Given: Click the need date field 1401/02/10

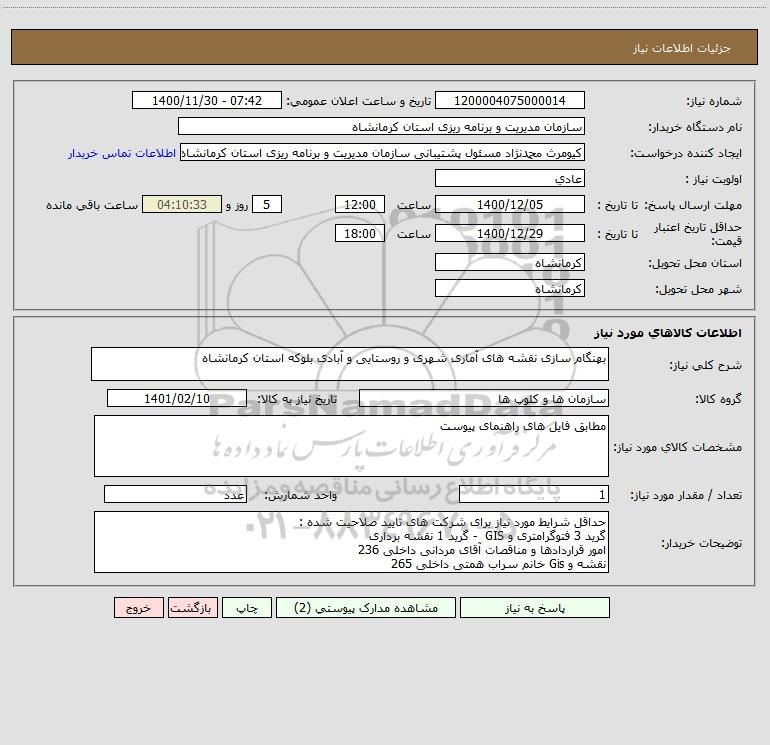Looking at the screenshot, I should point(177,398).
